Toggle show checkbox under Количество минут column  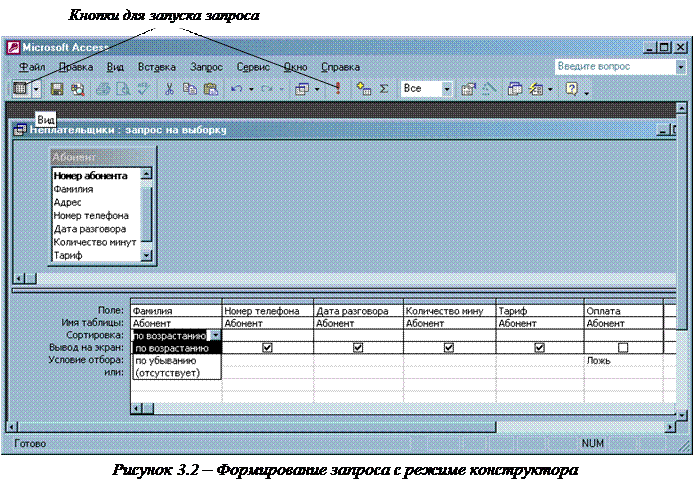point(449,348)
